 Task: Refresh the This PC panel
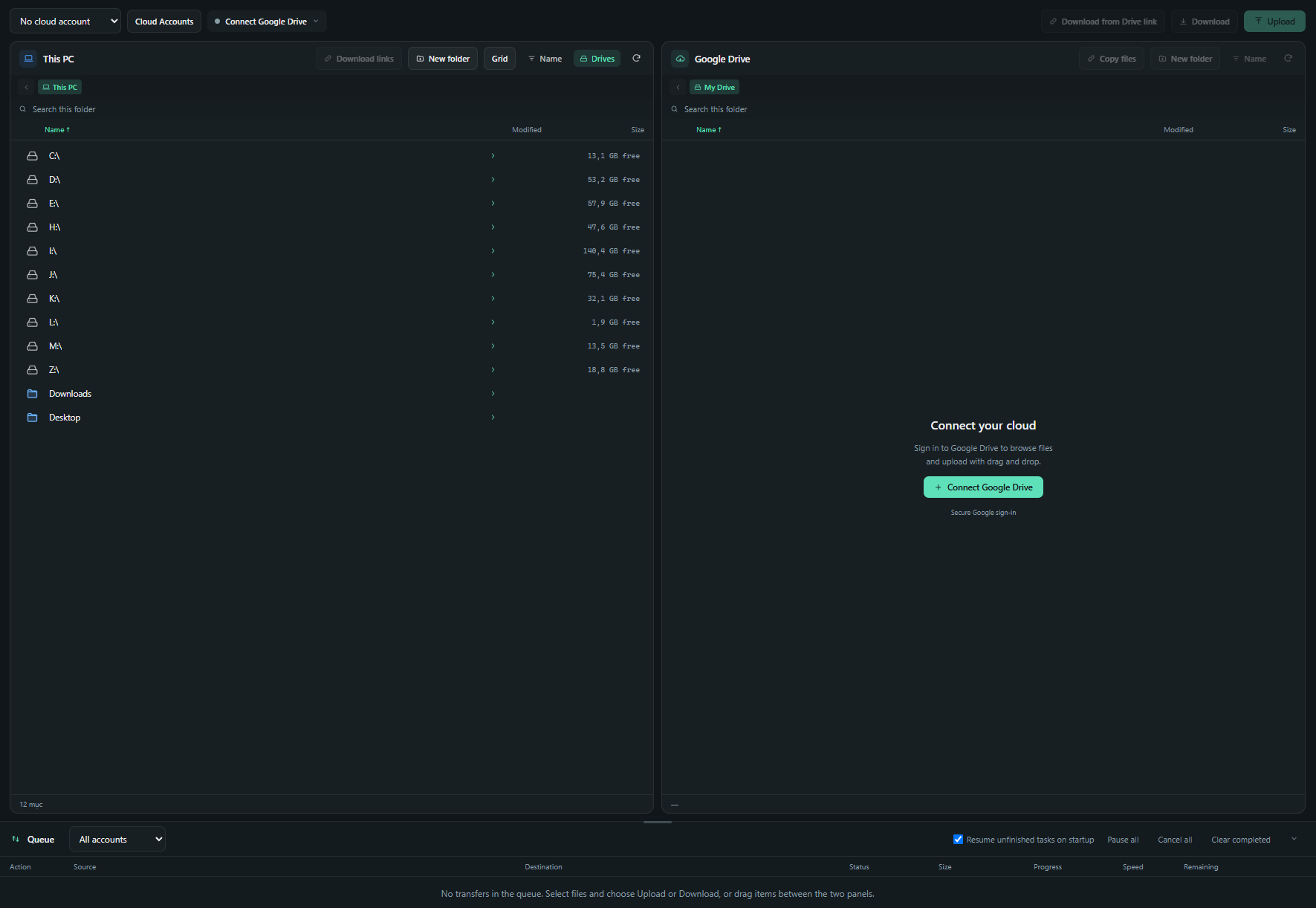(636, 58)
